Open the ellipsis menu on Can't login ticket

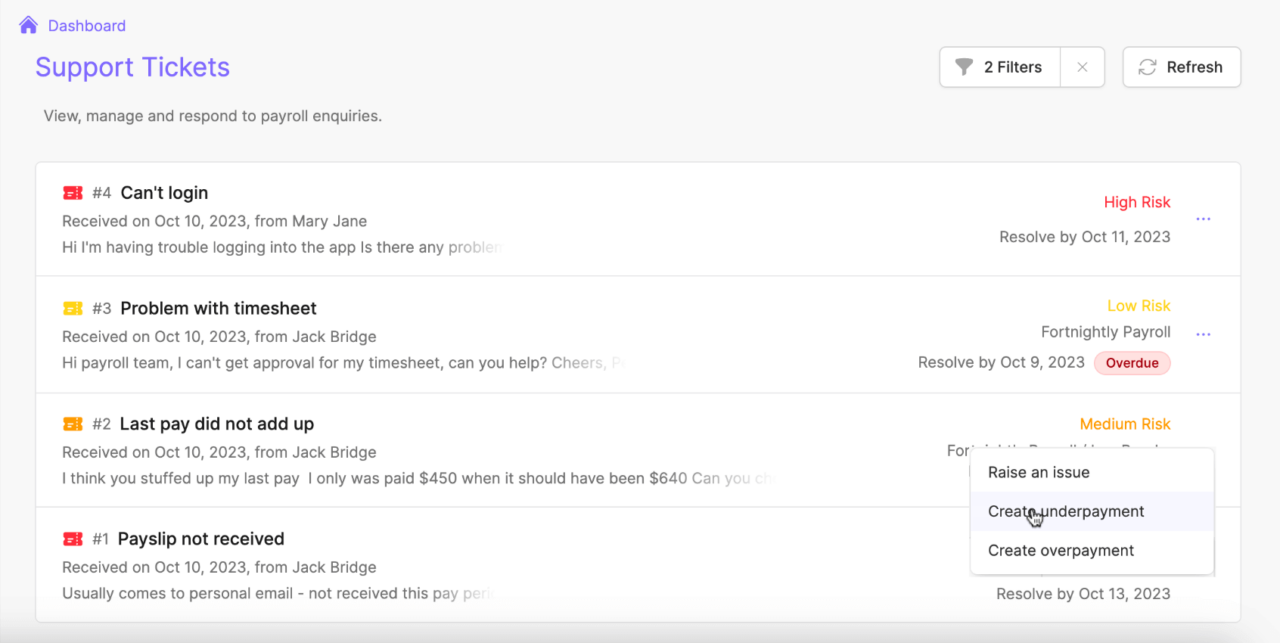[x=1203, y=218]
